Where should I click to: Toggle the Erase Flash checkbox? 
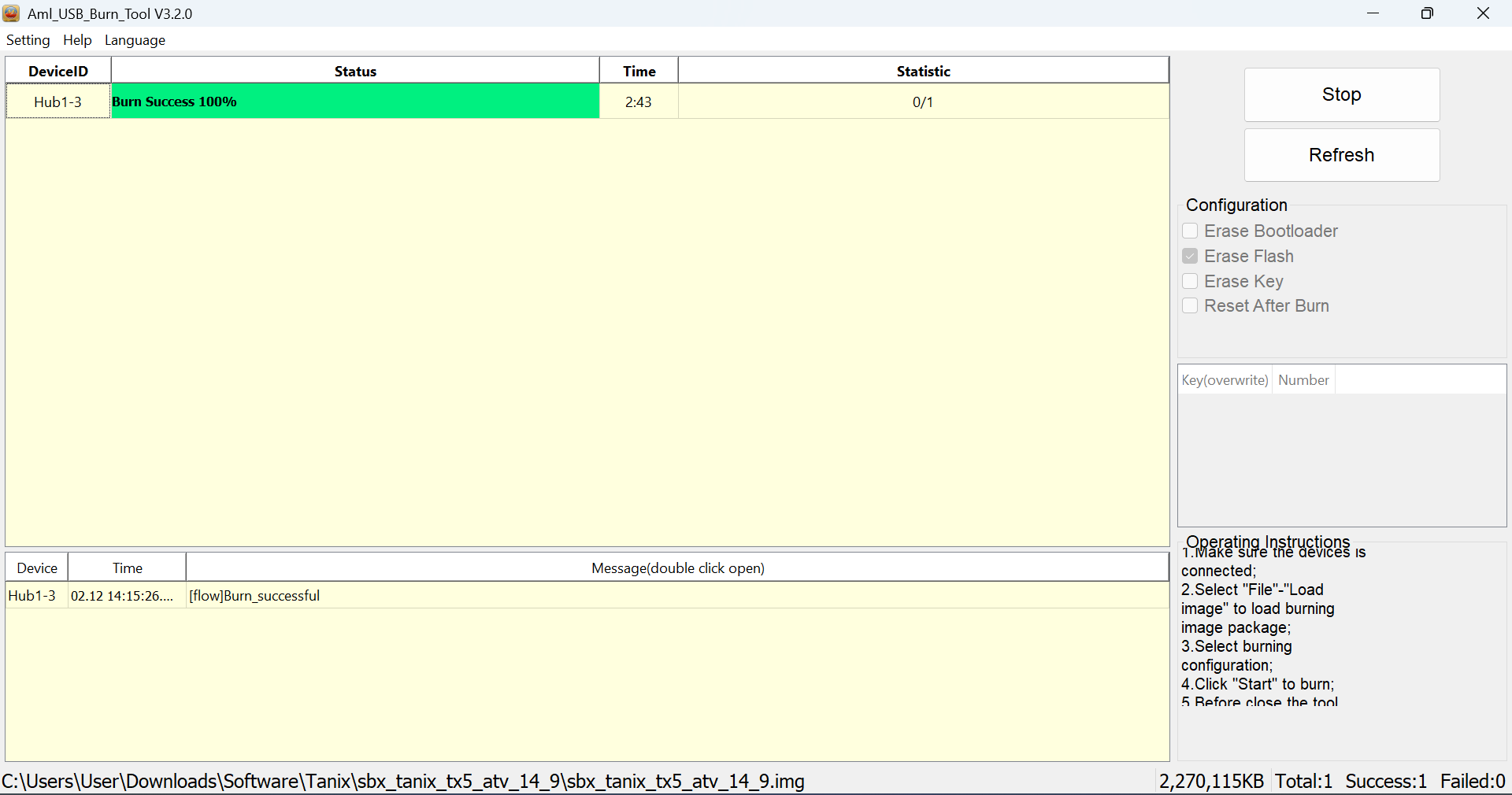[x=1190, y=257]
